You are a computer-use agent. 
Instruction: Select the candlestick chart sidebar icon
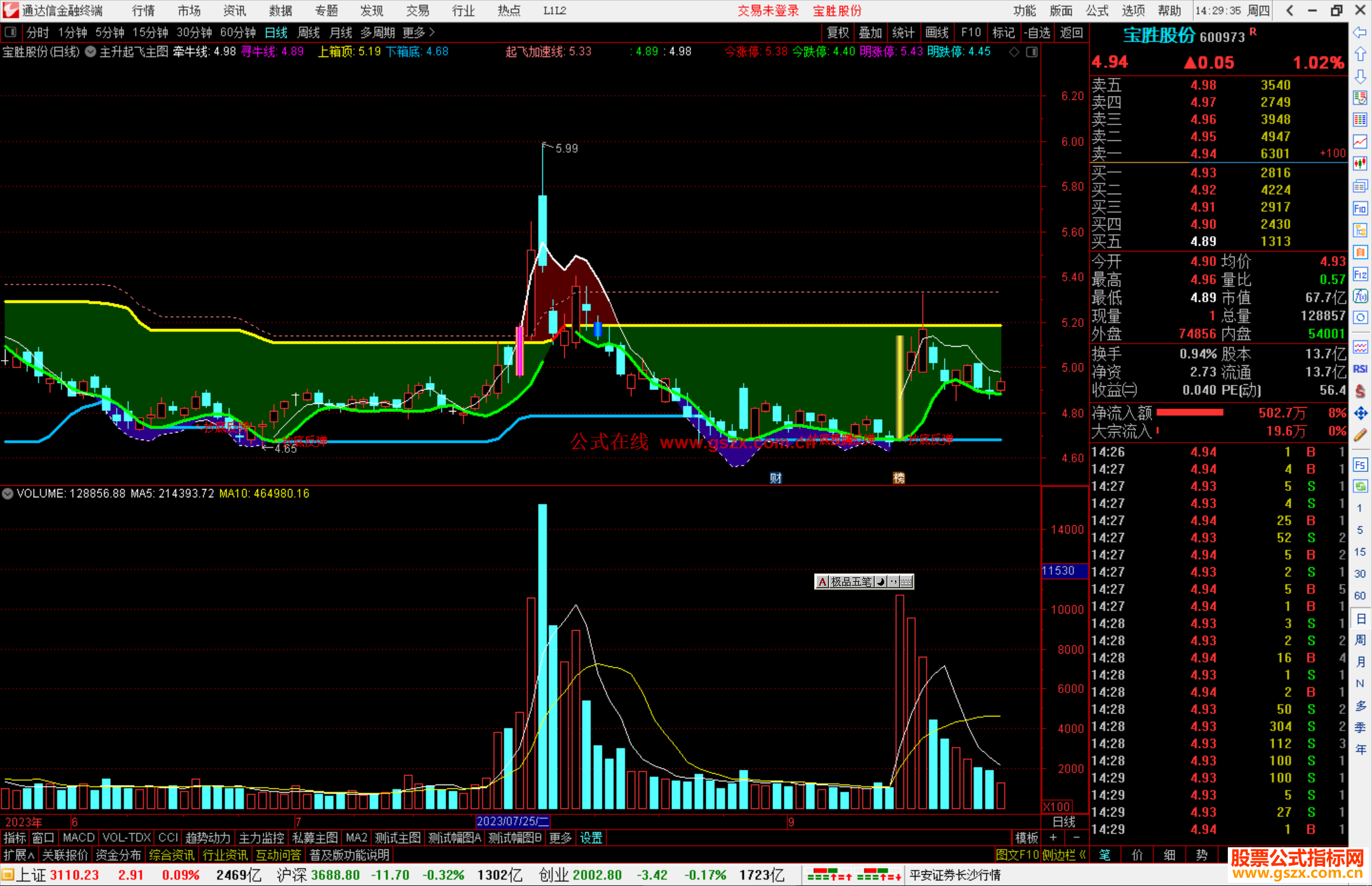tap(1360, 164)
